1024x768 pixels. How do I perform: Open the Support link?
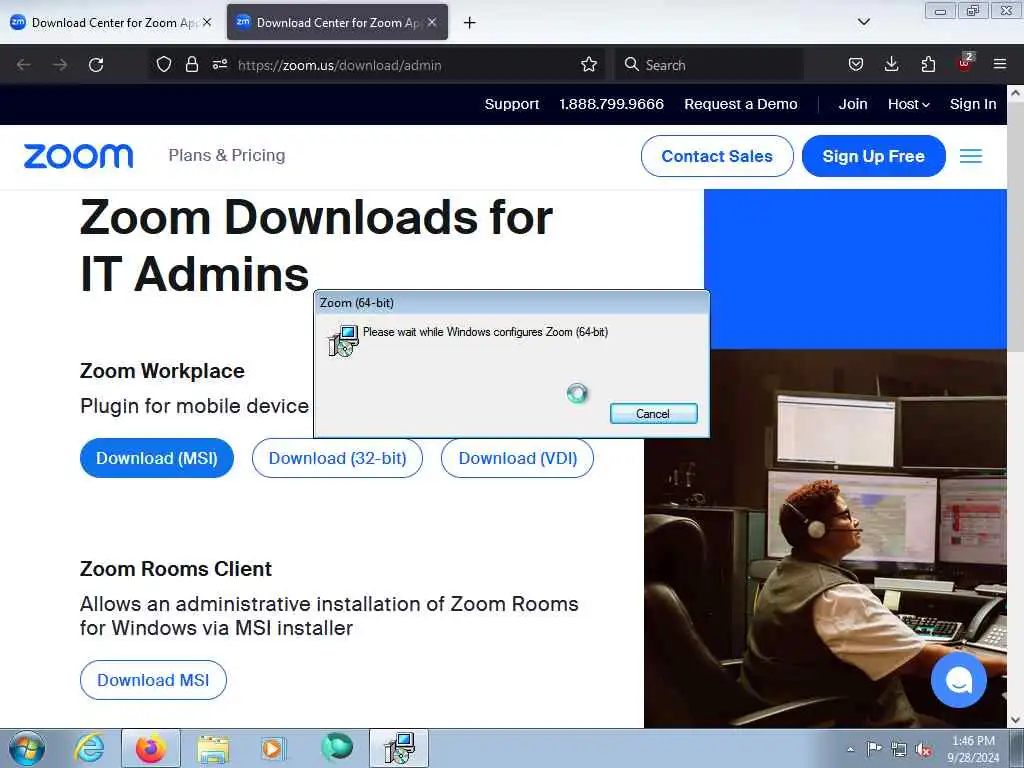pos(511,104)
